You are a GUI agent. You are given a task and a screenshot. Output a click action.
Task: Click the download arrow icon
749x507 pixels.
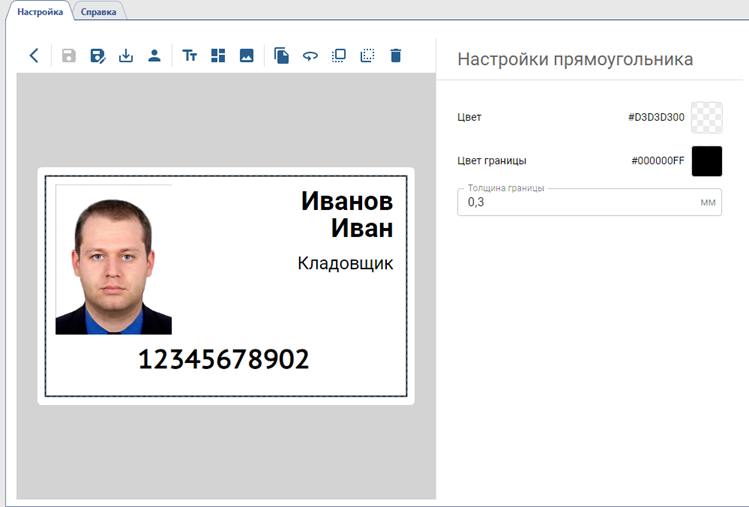[x=126, y=56]
